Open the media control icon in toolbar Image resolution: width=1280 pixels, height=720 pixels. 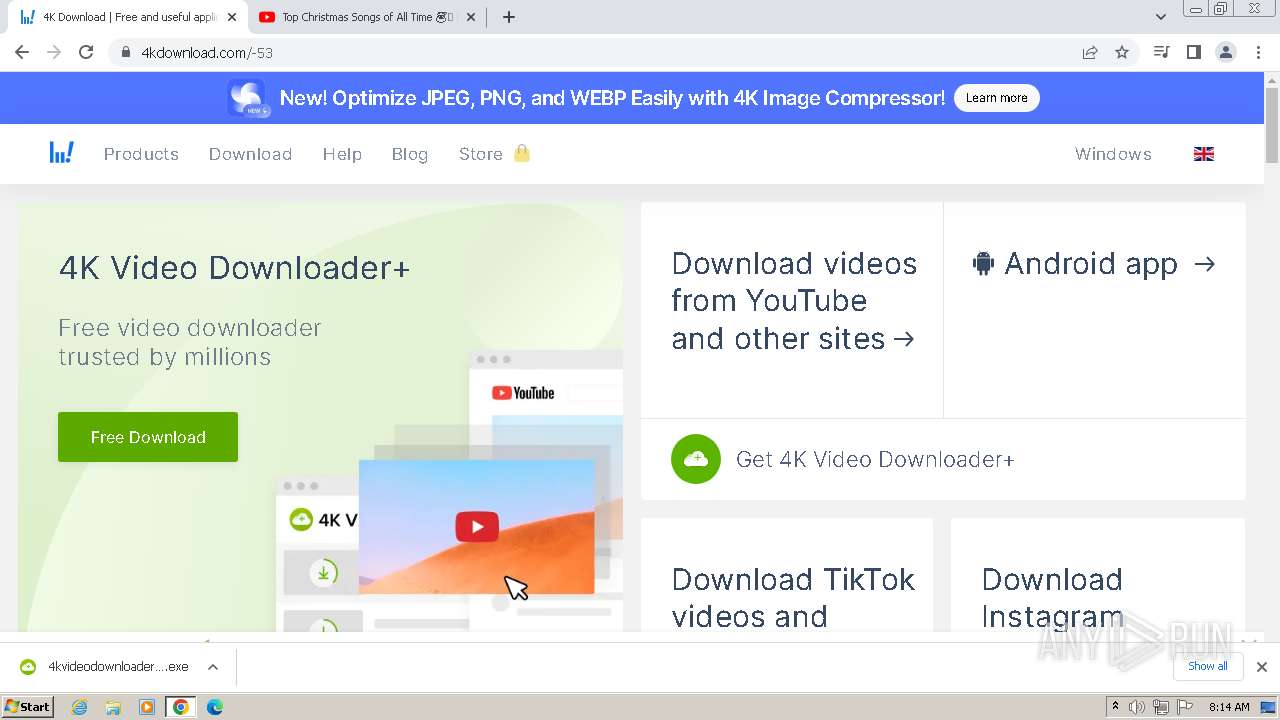[1161, 52]
